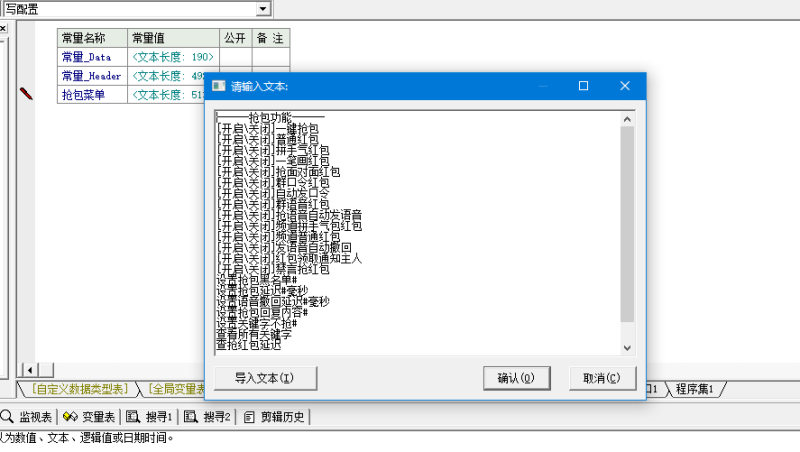800x452 pixels.
Task: Click the 备注 column header
Action: tap(271, 38)
